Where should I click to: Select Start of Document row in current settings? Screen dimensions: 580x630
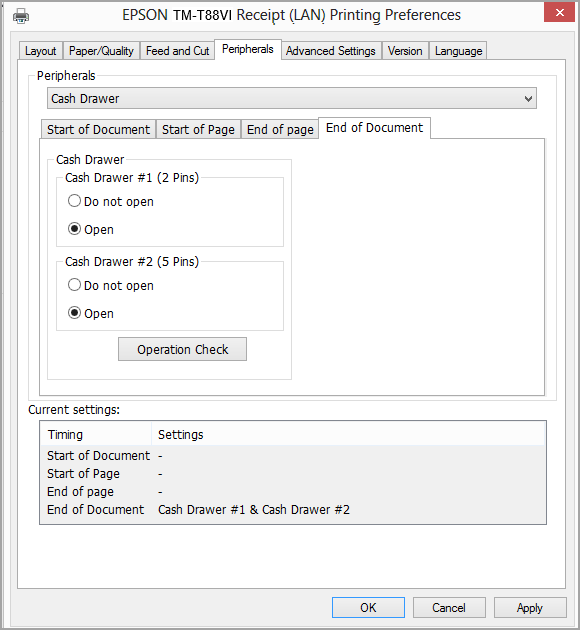click(293, 456)
